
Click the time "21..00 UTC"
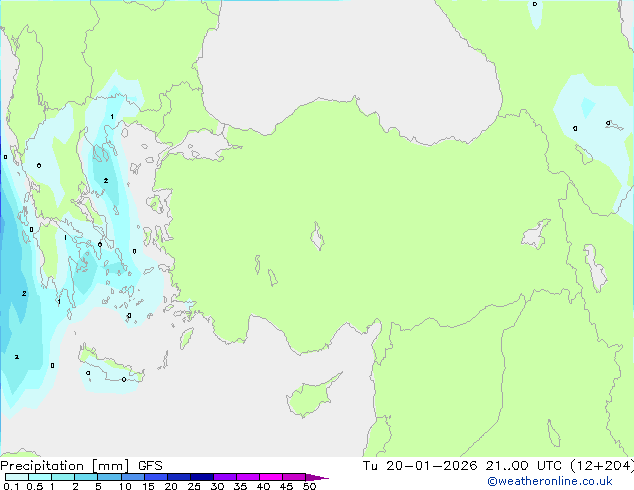point(523,466)
